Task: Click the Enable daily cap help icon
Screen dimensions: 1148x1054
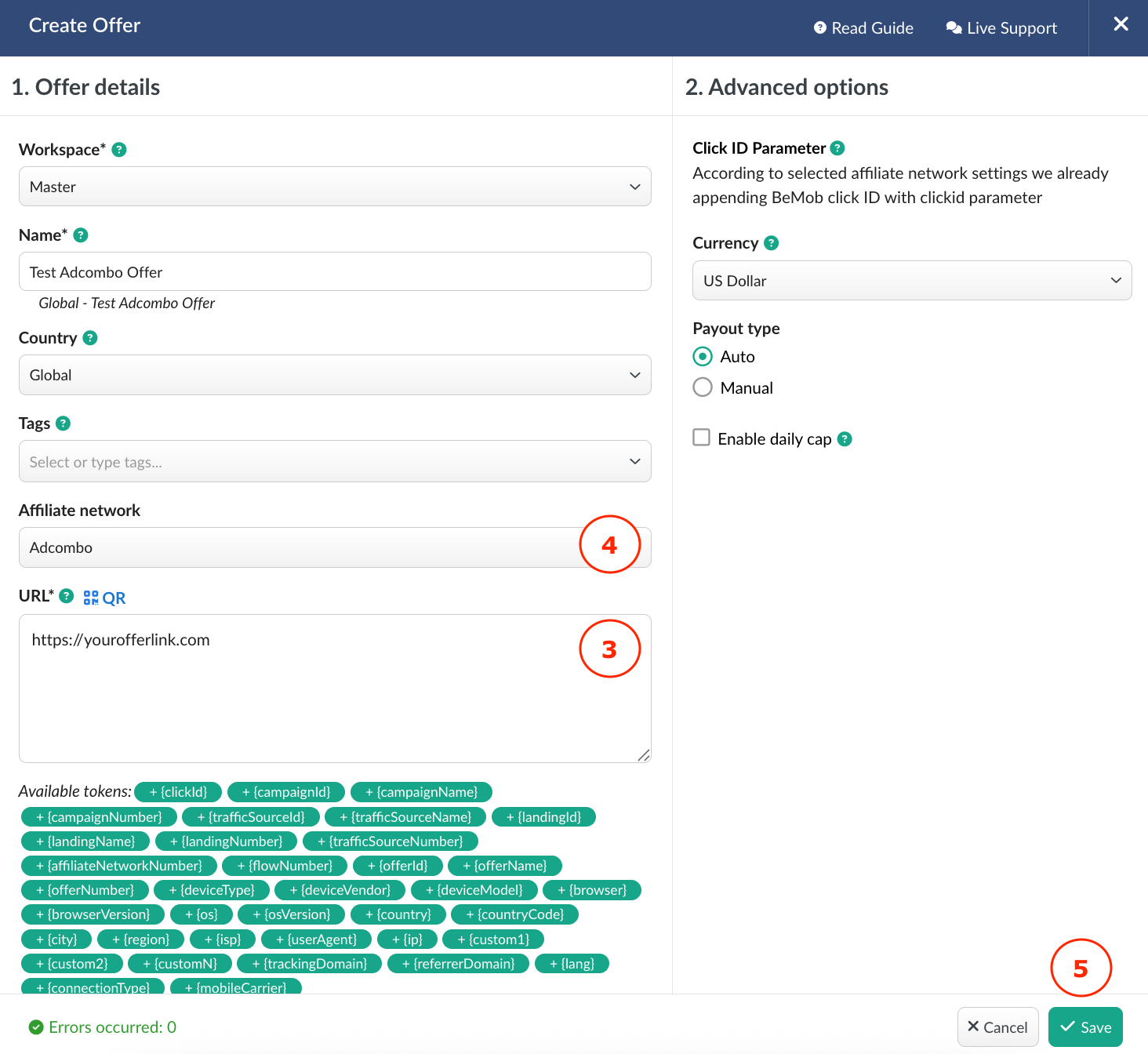Action: click(845, 439)
